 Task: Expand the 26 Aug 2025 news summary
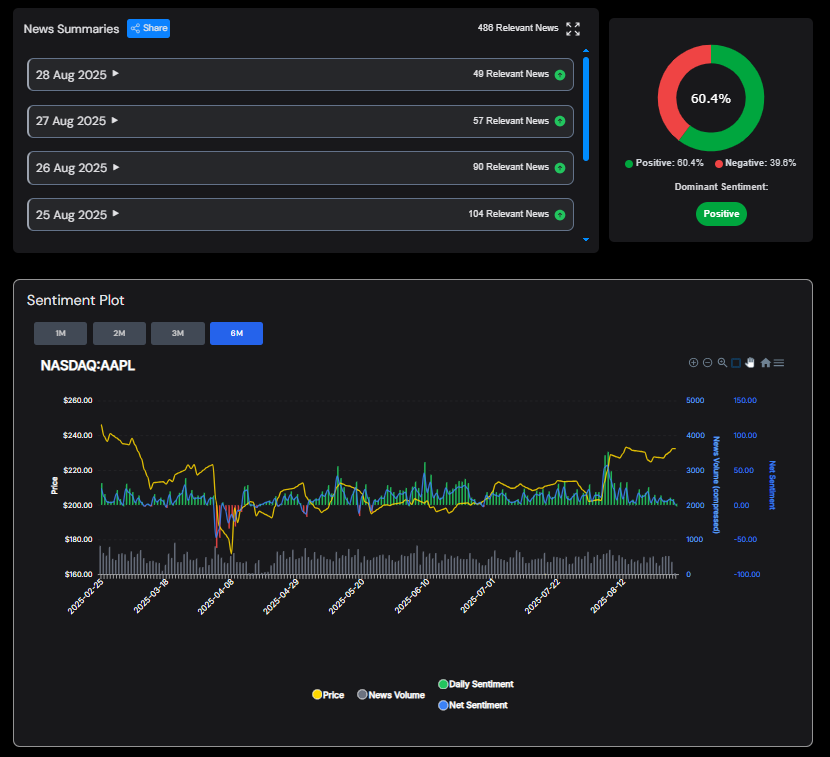coord(300,168)
